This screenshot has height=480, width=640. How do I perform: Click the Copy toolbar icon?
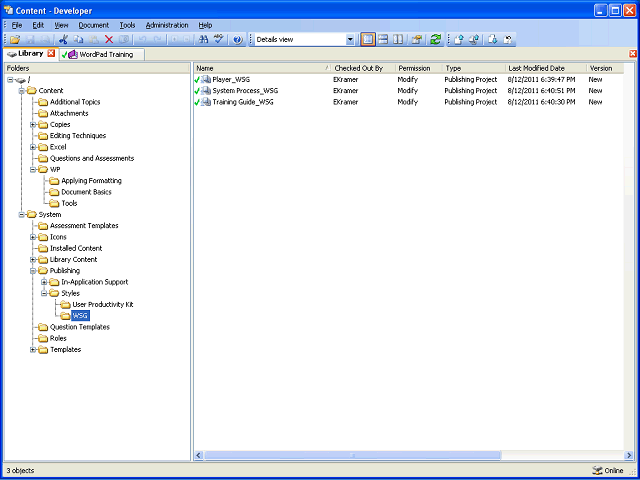(78, 40)
